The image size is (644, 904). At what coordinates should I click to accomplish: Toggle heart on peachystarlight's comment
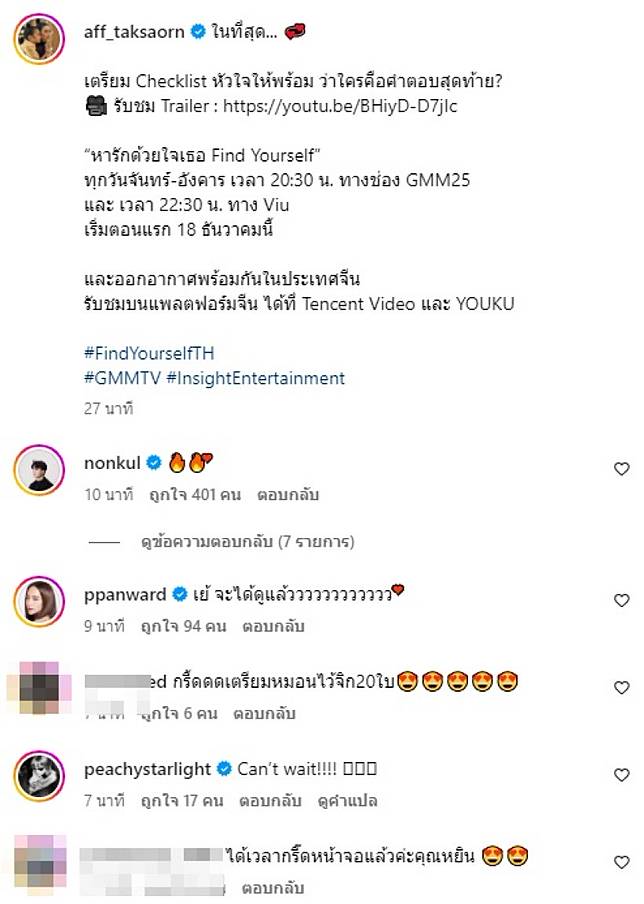click(621, 776)
